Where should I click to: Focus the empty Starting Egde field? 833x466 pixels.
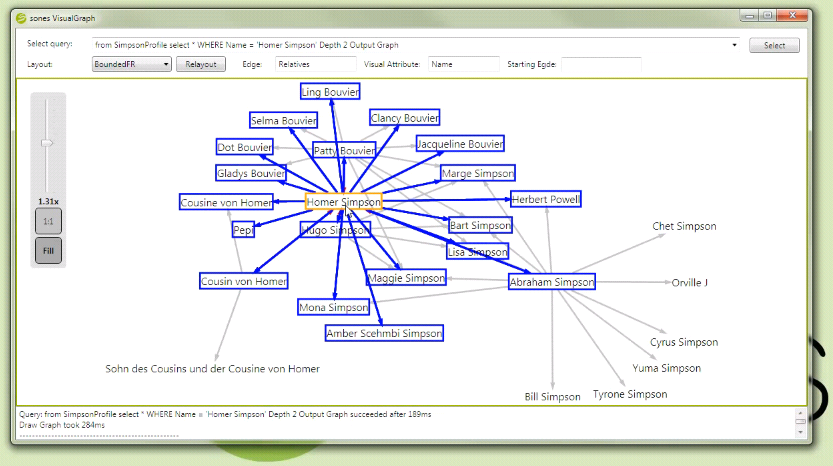click(601, 64)
